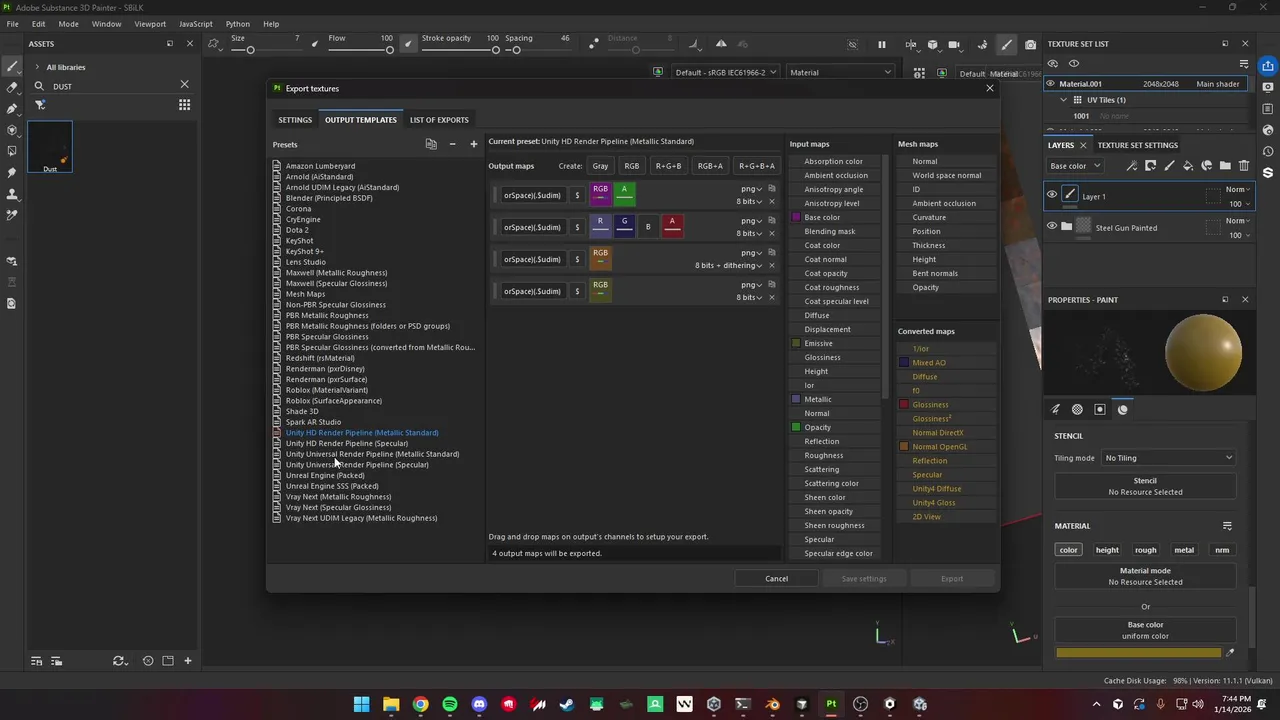The image size is (1280, 720).
Task: Open the Iray render camera icon
Action: click(1030, 44)
